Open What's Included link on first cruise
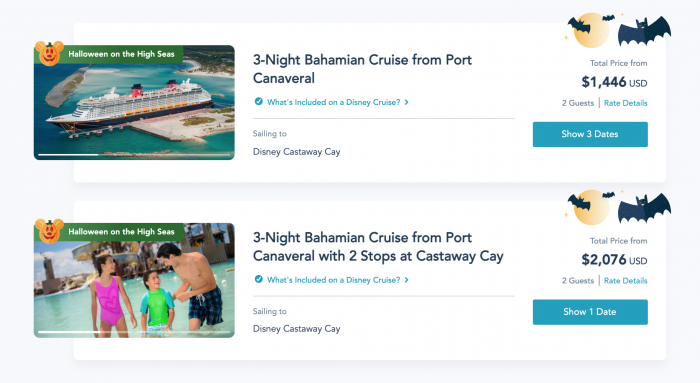 (333, 102)
